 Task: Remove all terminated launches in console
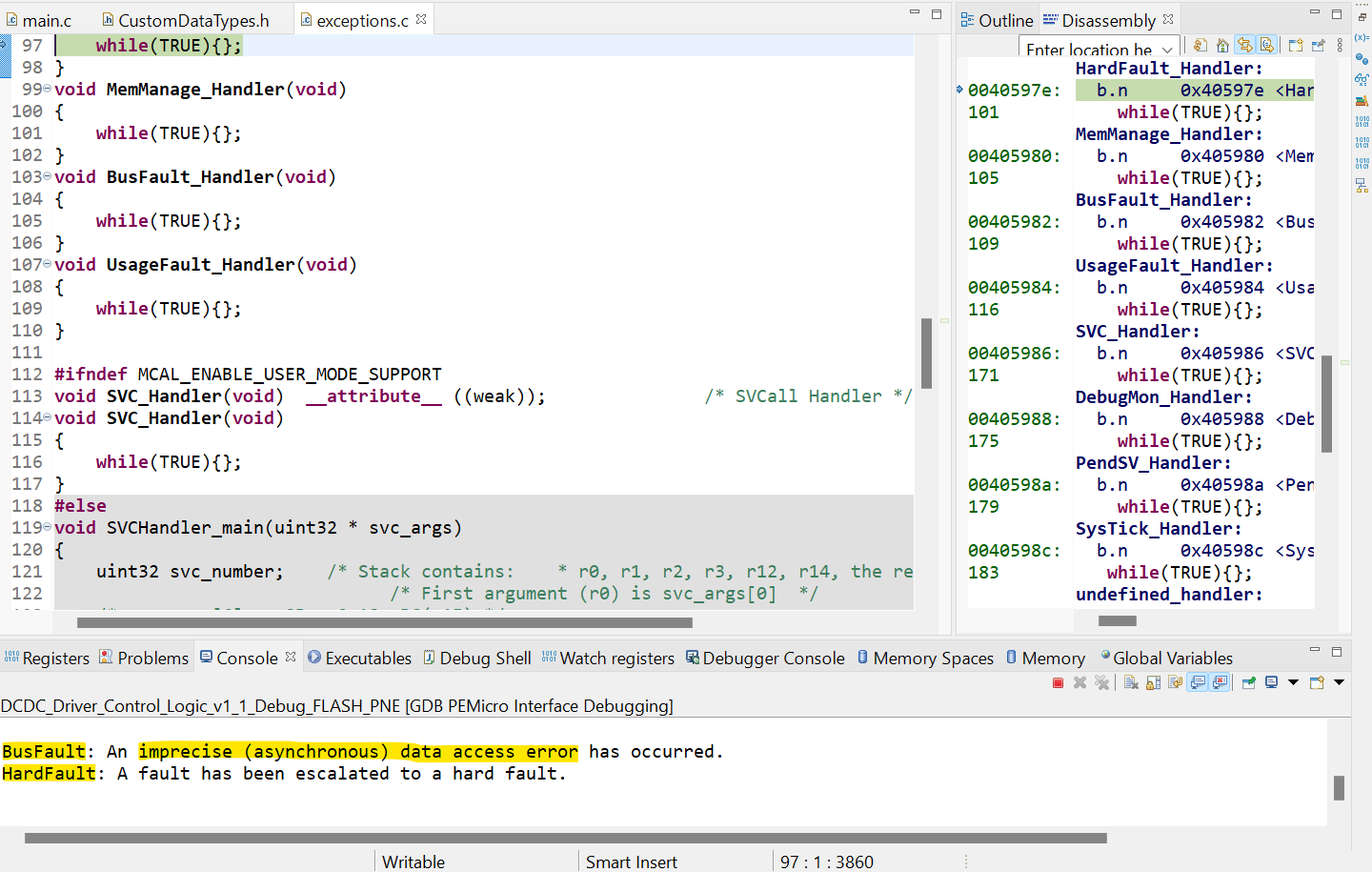point(1102,682)
